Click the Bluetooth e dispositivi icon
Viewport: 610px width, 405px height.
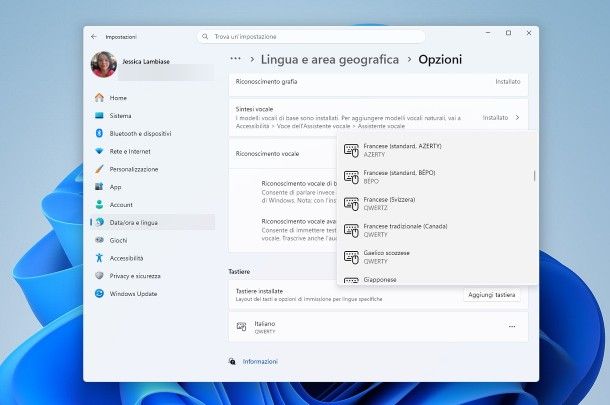pyautogui.click(x=99, y=133)
